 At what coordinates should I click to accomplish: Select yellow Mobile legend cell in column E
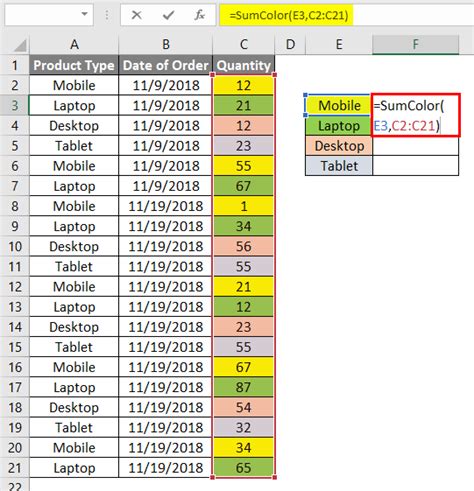339,106
